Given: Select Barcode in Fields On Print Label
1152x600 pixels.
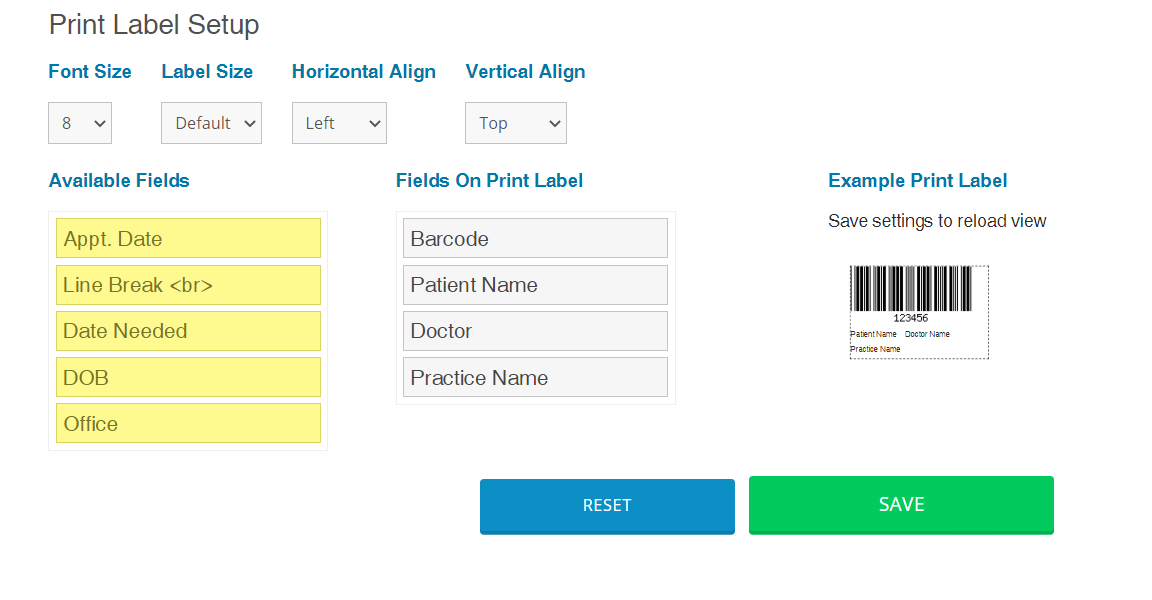Looking at the screenshot, I should tap(536, 238).
